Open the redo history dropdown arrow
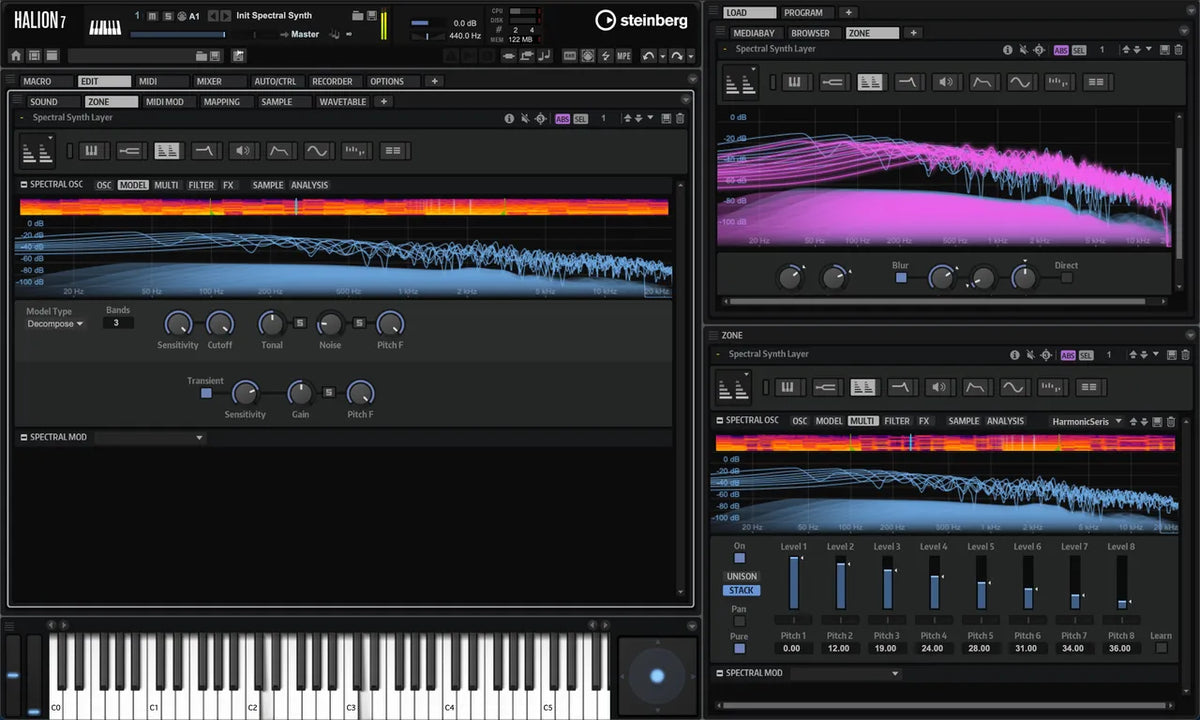The width and height of the screenshot is (1200, 720). pyautogui.click(x=691, y=56)
